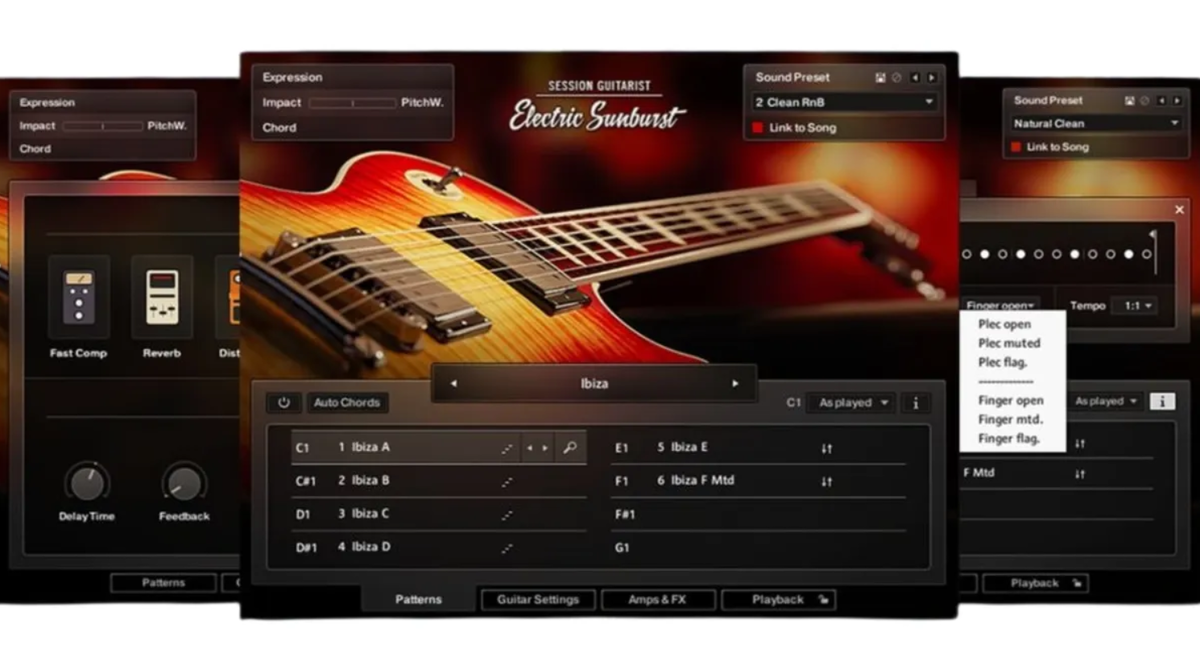Click previous preset arrow in center Sound Preset
Viewport: 1200px width, 666px height.
(x=914, y=77)
